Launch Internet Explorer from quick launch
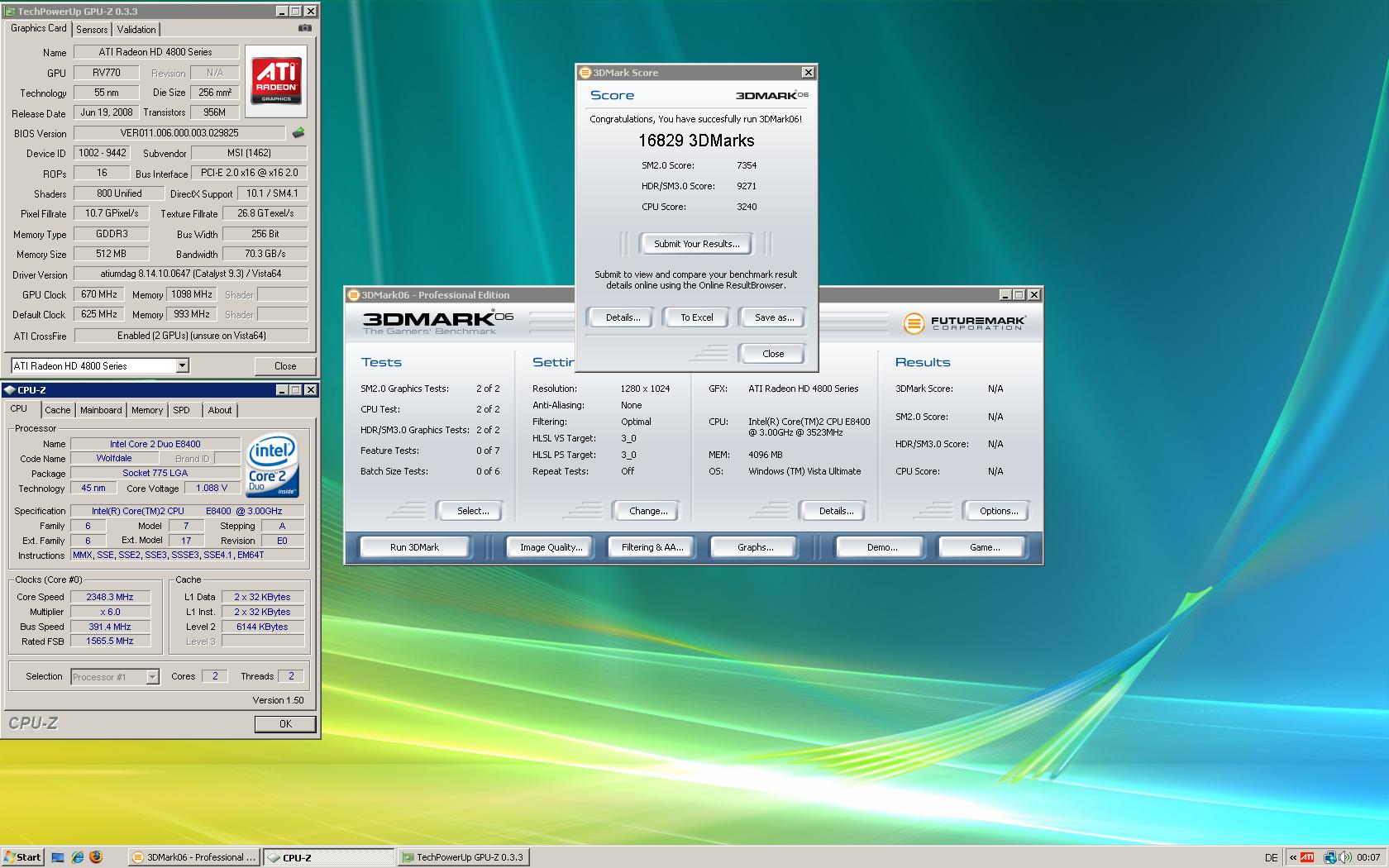 click(77, 857)
